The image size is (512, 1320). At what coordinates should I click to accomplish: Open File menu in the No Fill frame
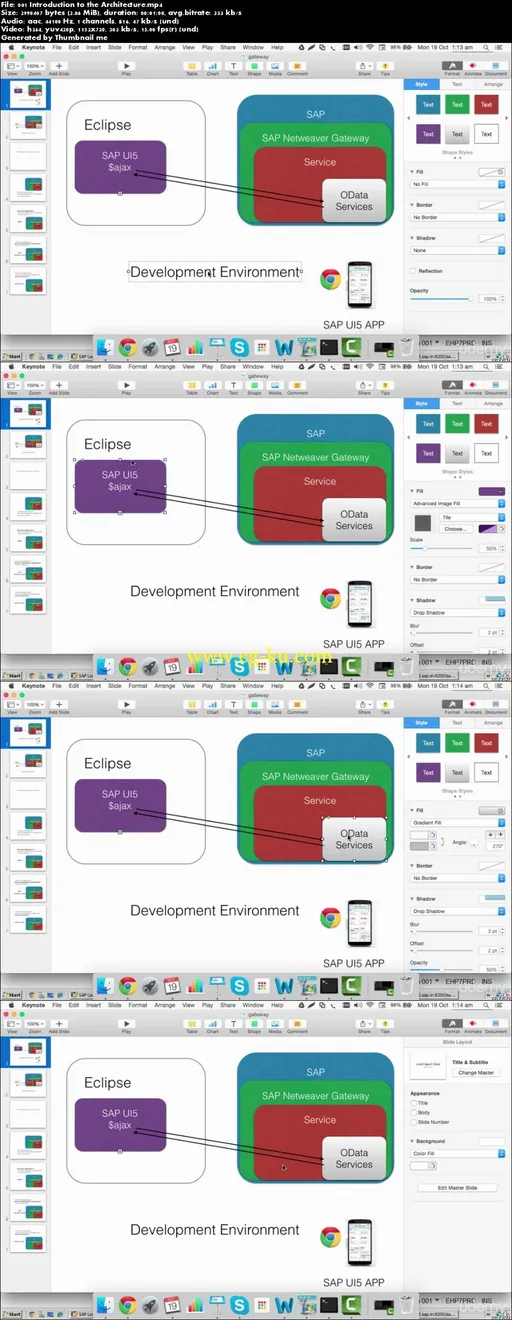point(57,48)
